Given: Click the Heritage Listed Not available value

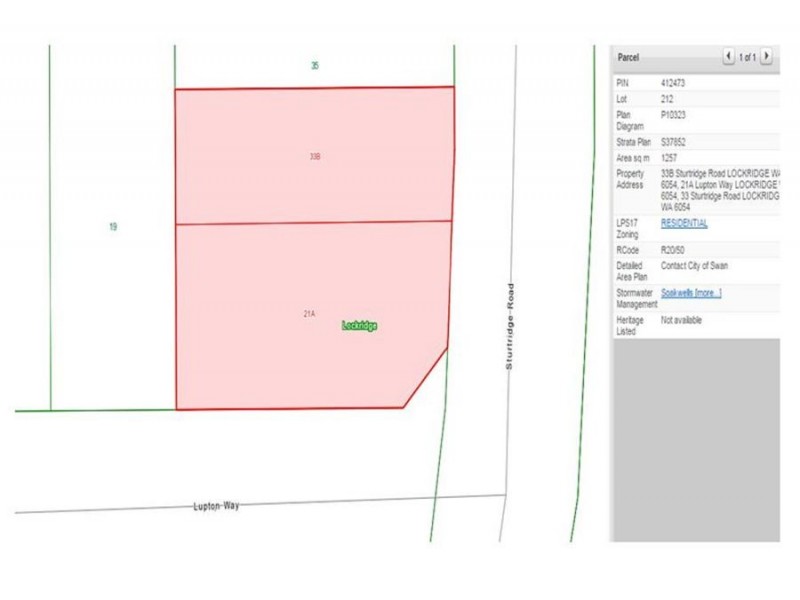Looking at the screenshot, I should coord(681,319).
